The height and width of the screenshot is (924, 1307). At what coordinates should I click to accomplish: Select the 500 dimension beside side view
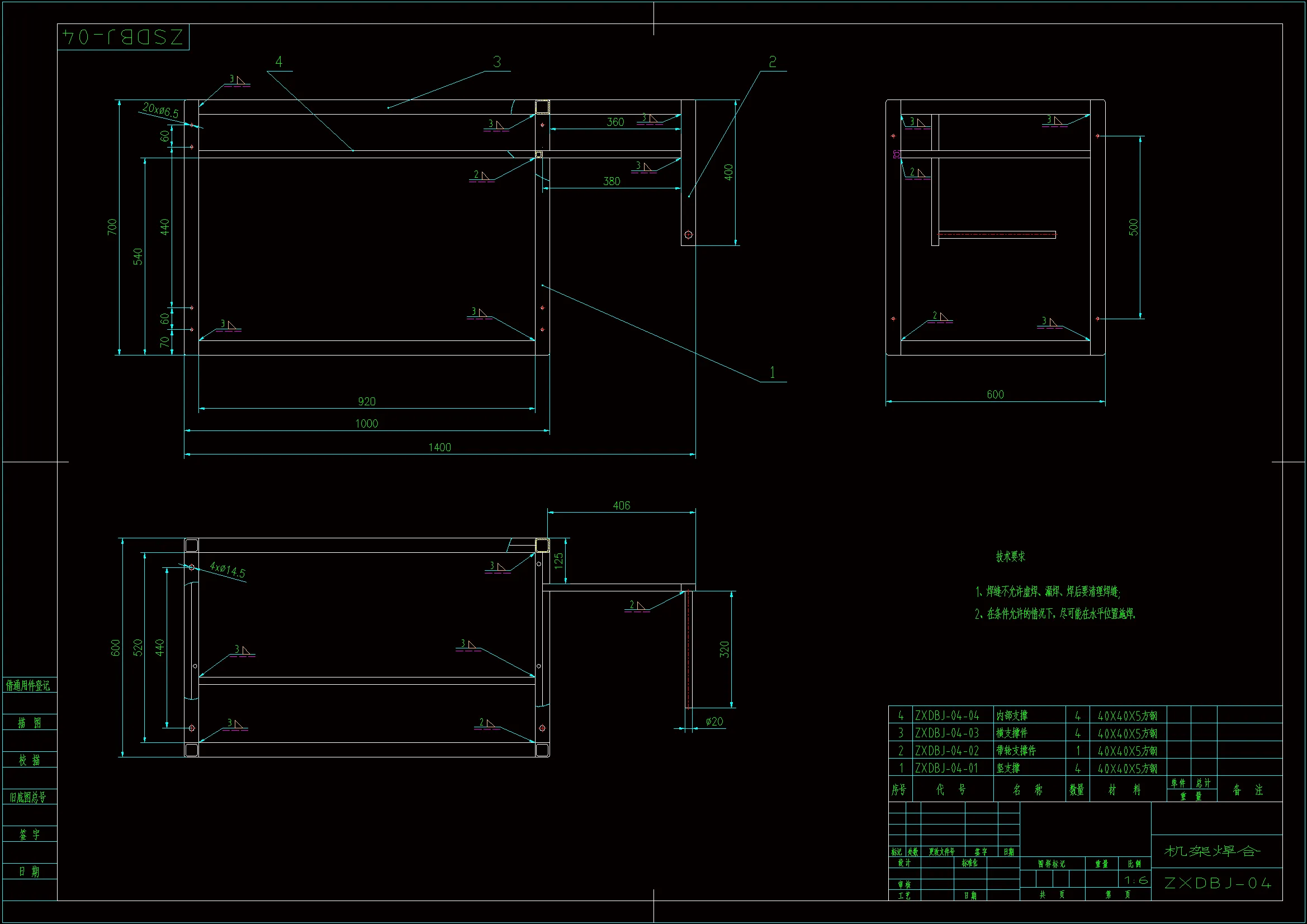(x=1133, y=227)
